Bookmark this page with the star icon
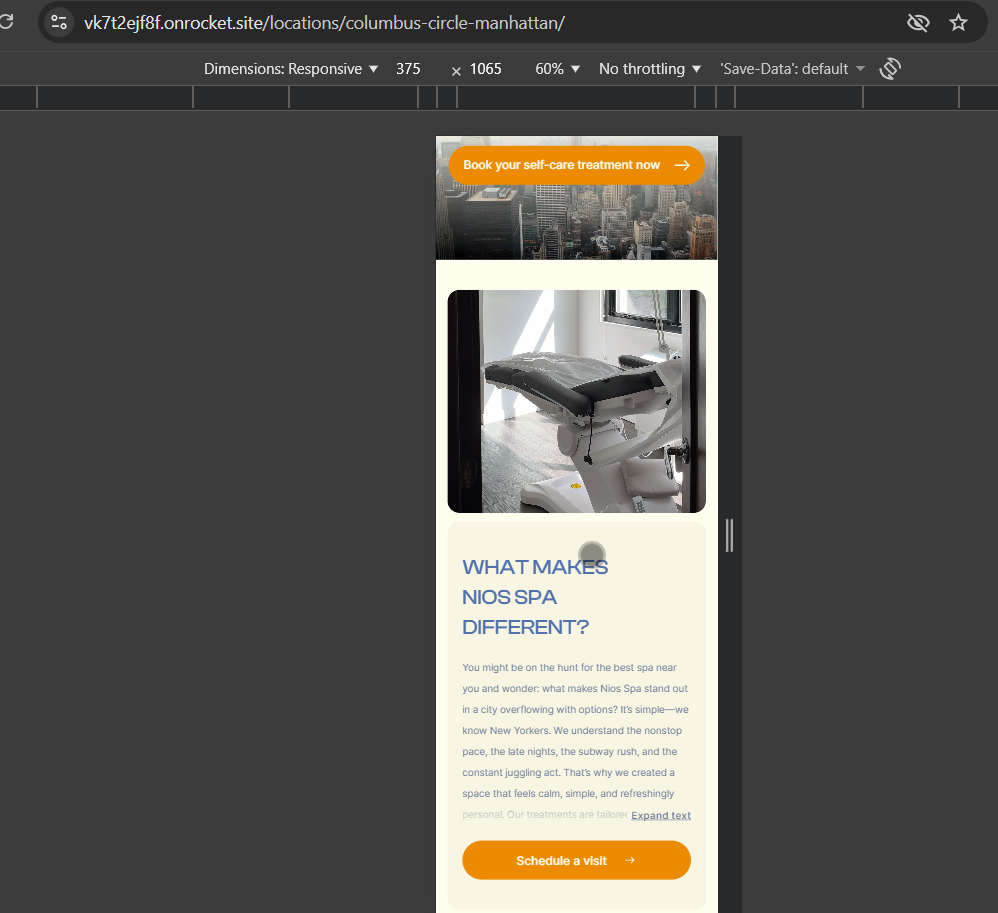 (x=958, y=23)
